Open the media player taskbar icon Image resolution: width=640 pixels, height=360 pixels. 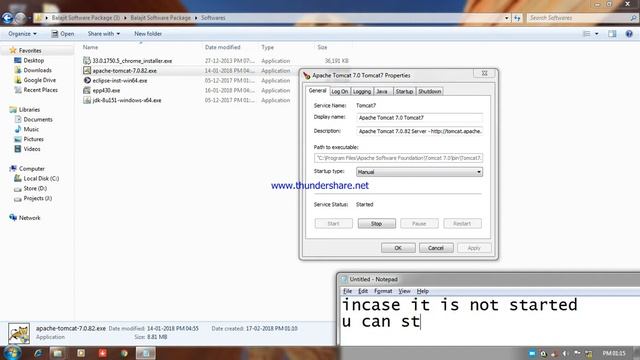81,353
